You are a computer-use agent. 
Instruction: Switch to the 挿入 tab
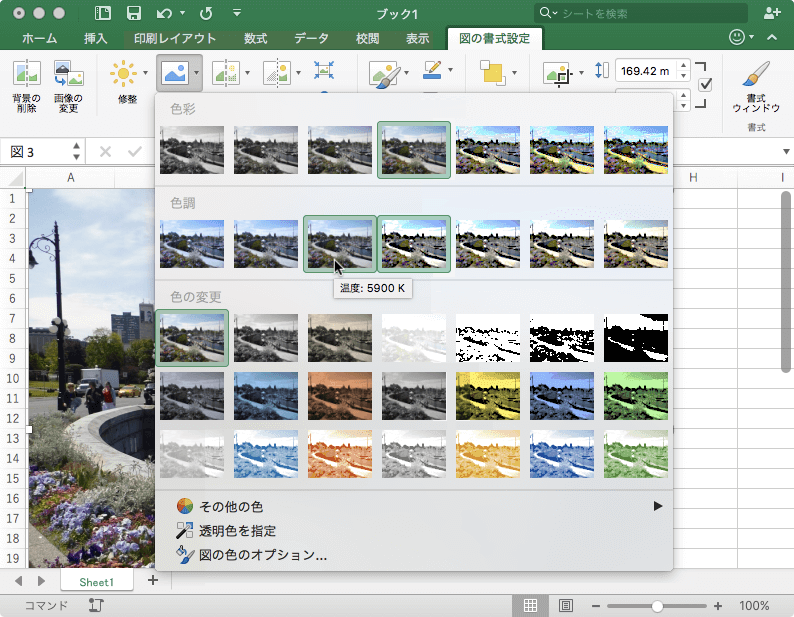click(96, 39)
